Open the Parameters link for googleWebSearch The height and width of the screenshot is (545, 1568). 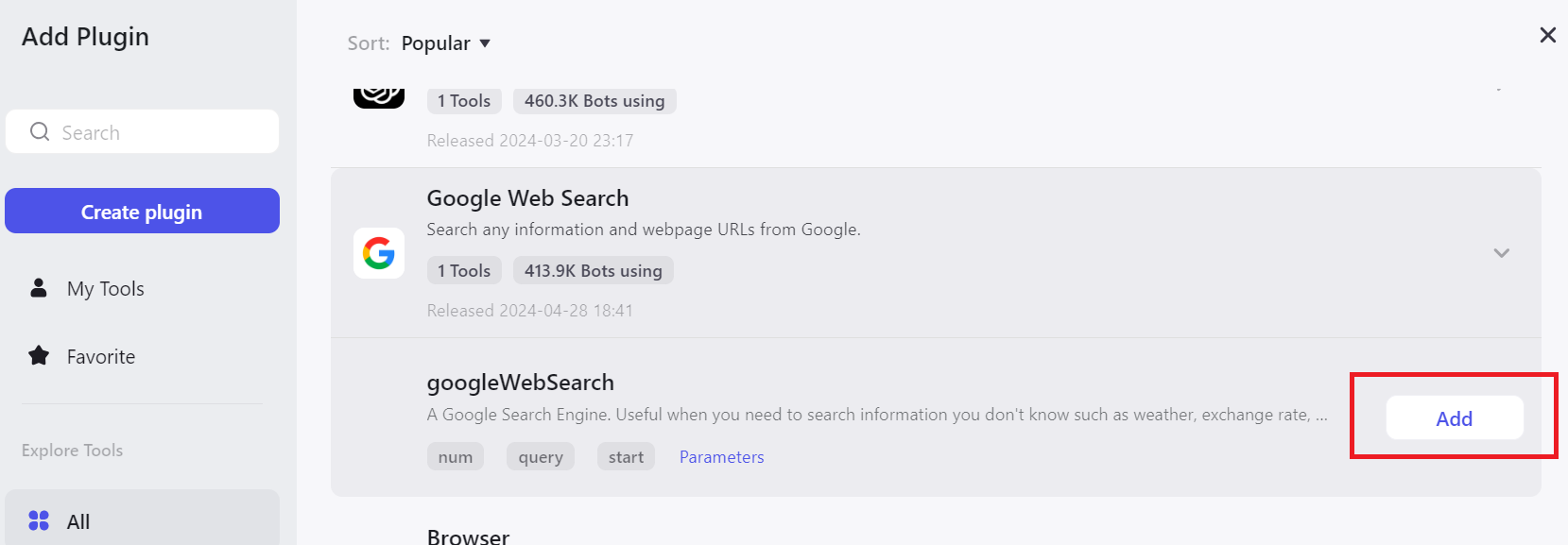coord(721,457)
